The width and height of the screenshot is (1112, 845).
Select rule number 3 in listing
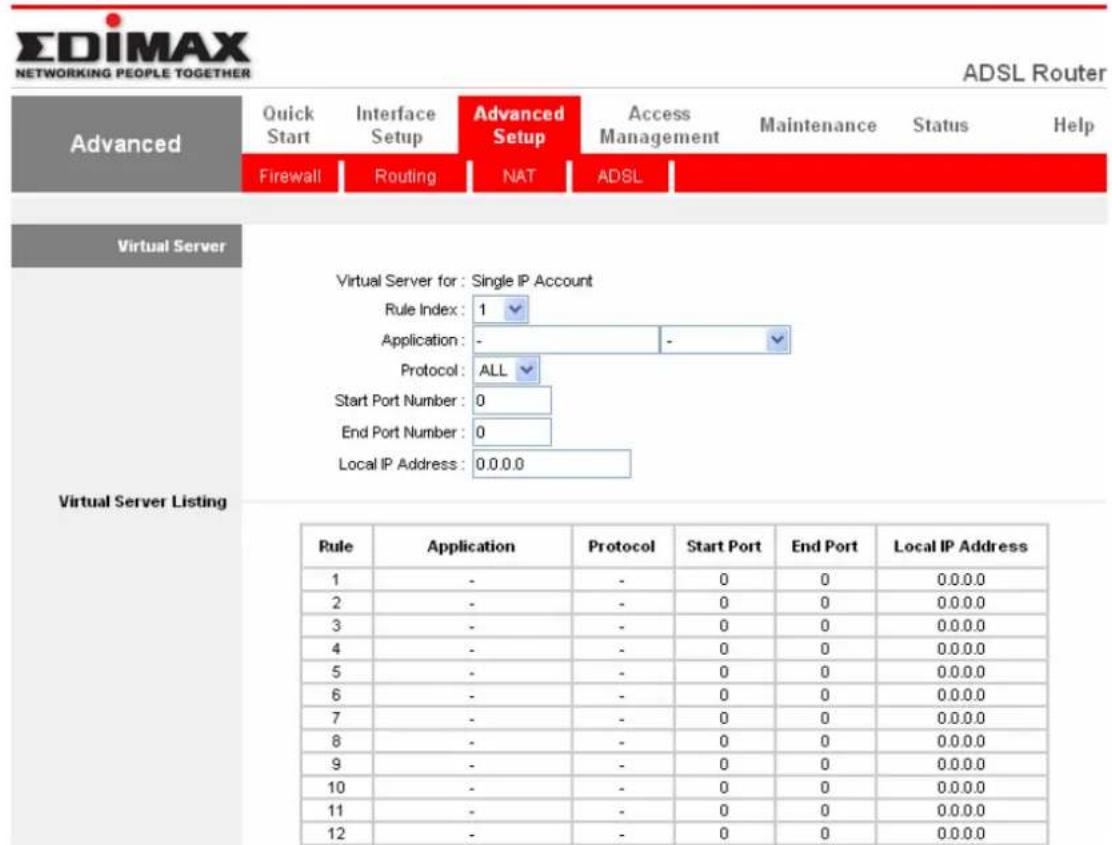[336, 626]
